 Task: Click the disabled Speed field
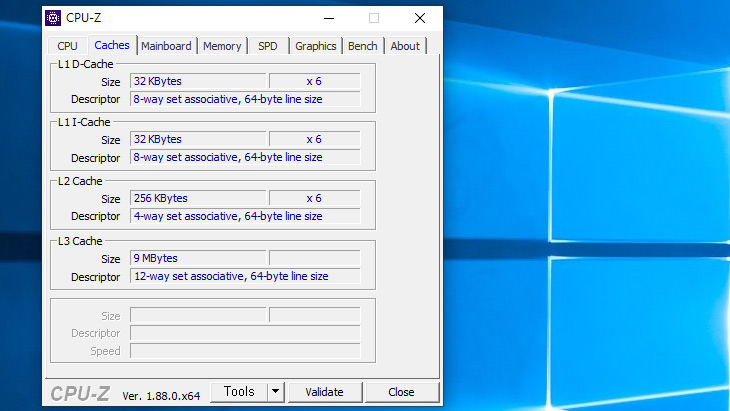(245, 351)
